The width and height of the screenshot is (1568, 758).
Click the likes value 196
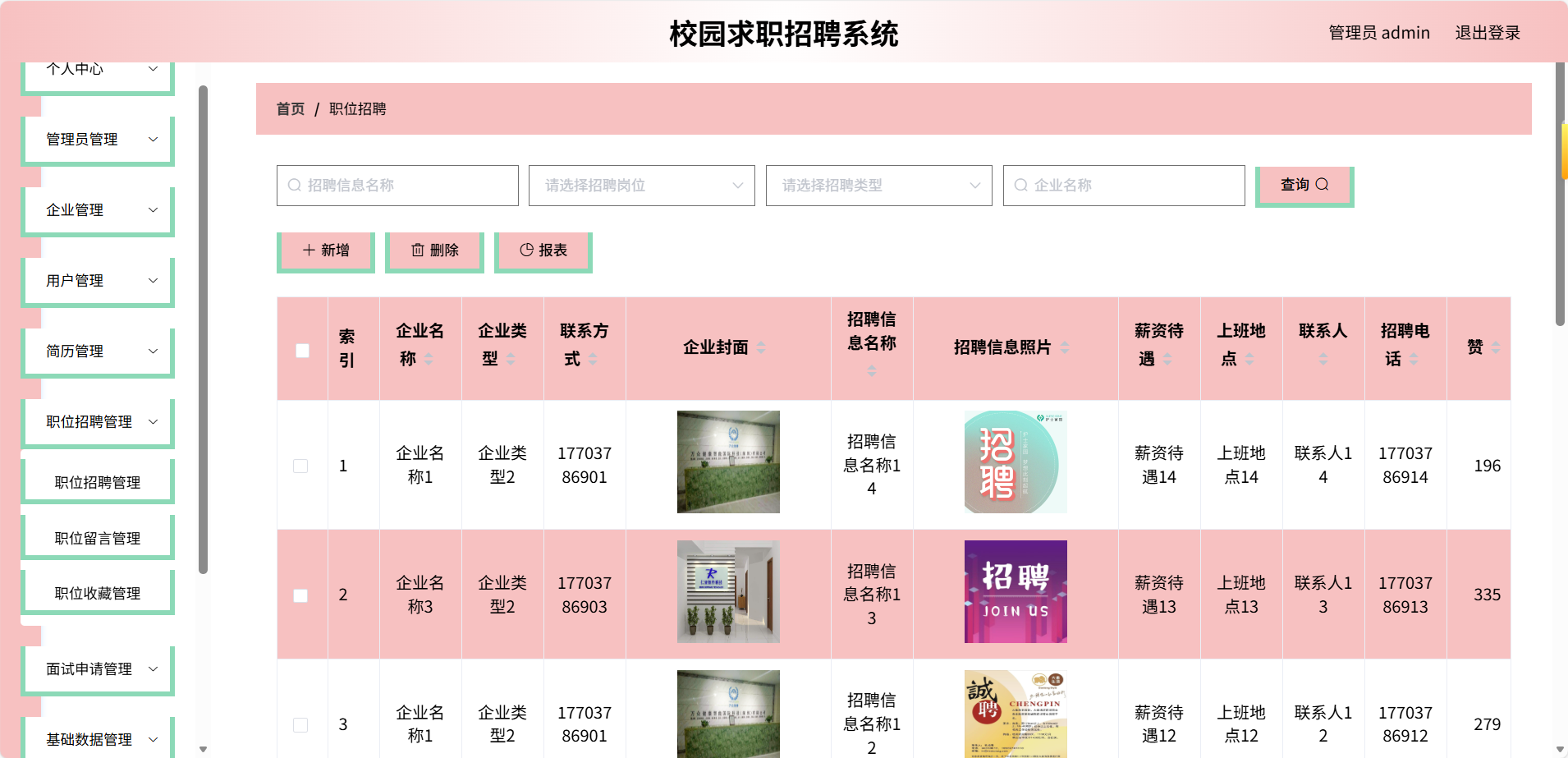[x=1487, y=466]
